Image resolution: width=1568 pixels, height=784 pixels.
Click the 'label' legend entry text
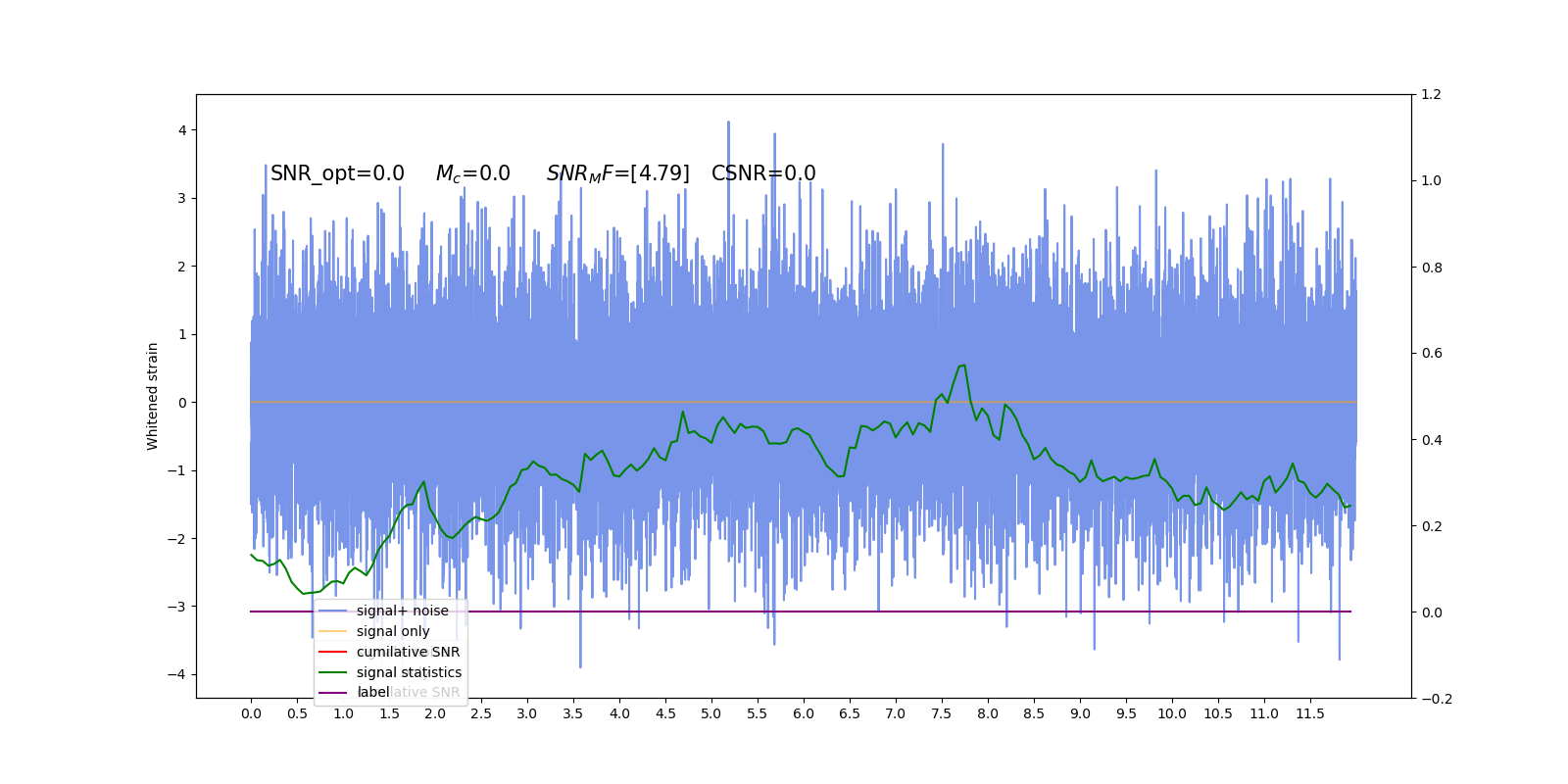click(373, 692)
